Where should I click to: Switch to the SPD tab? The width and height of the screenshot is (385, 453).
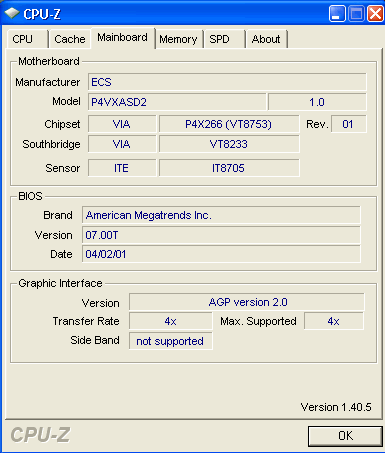coord(225,39)
